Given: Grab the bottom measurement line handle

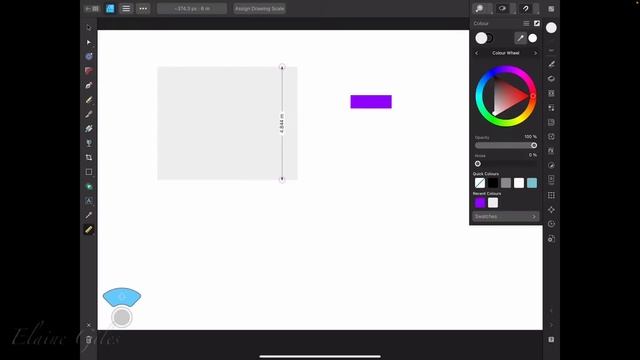Looking at the screenshot, I should click(282, 179).
